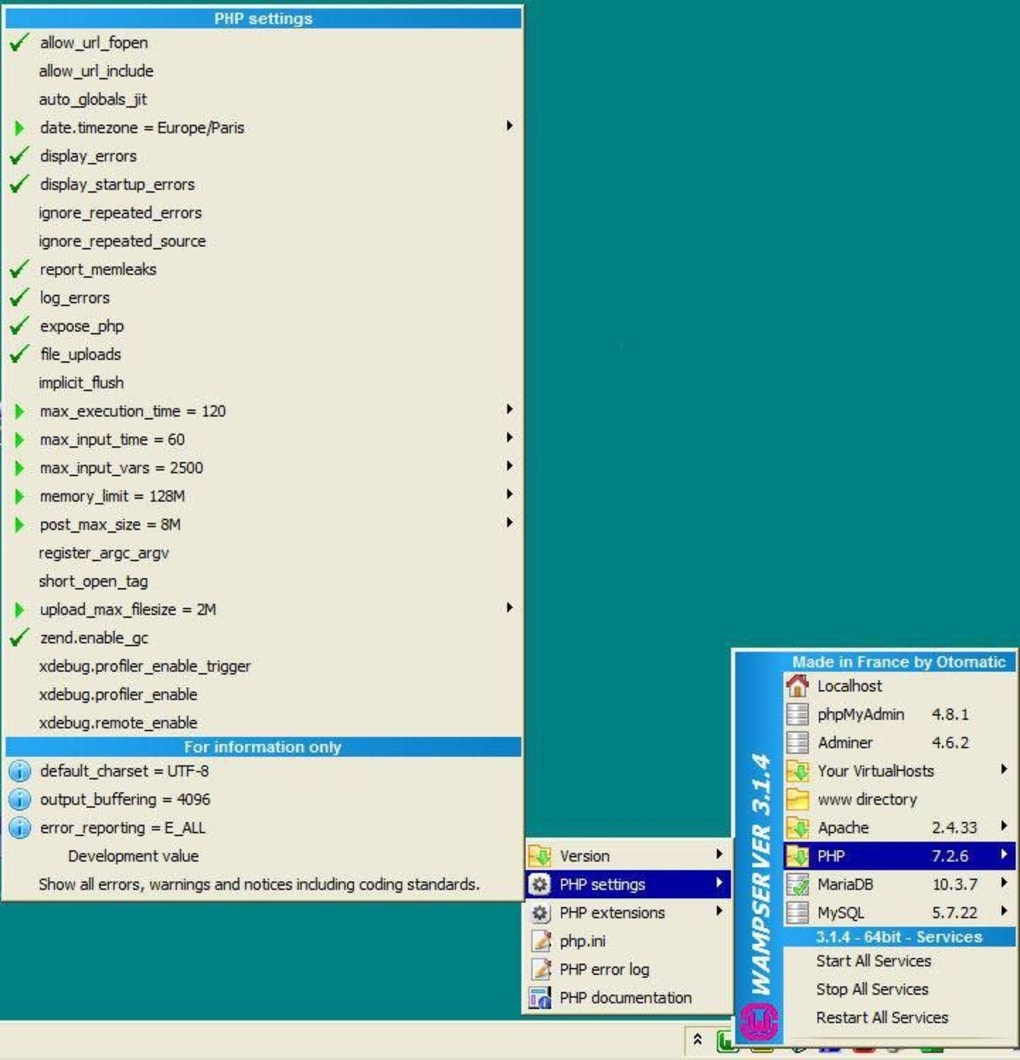Open the php.ini file
This screenshot has height=1060, width=1020.
(583, 941)
